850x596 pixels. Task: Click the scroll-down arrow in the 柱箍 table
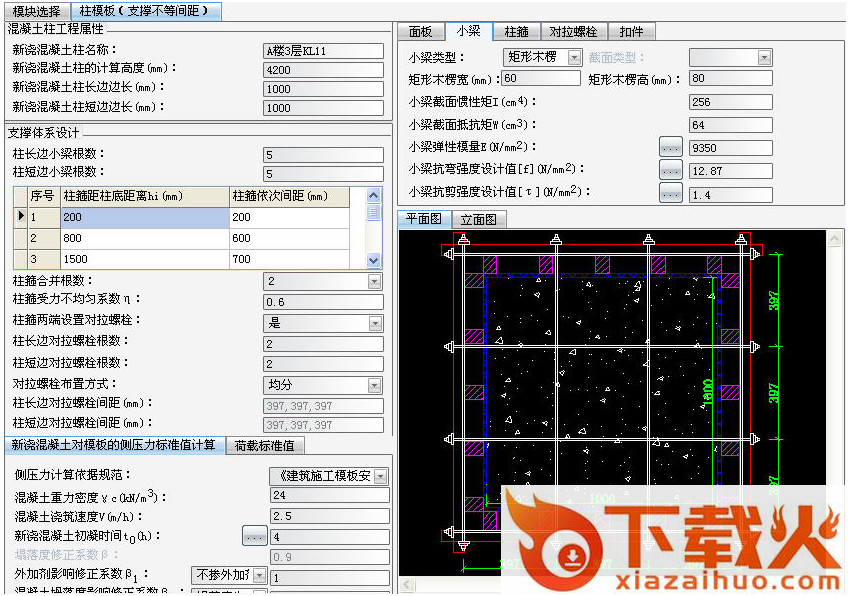coord(374,260)
